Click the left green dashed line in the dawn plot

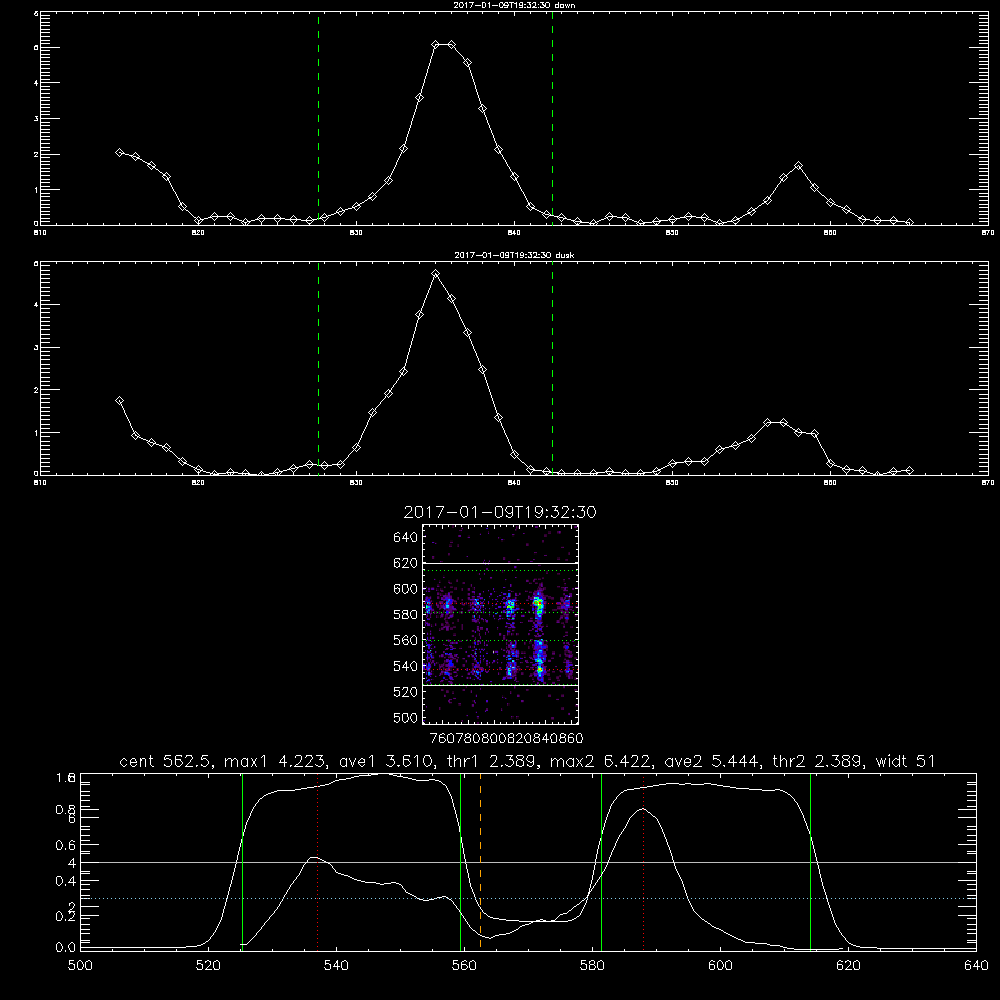tap(319, 118)
